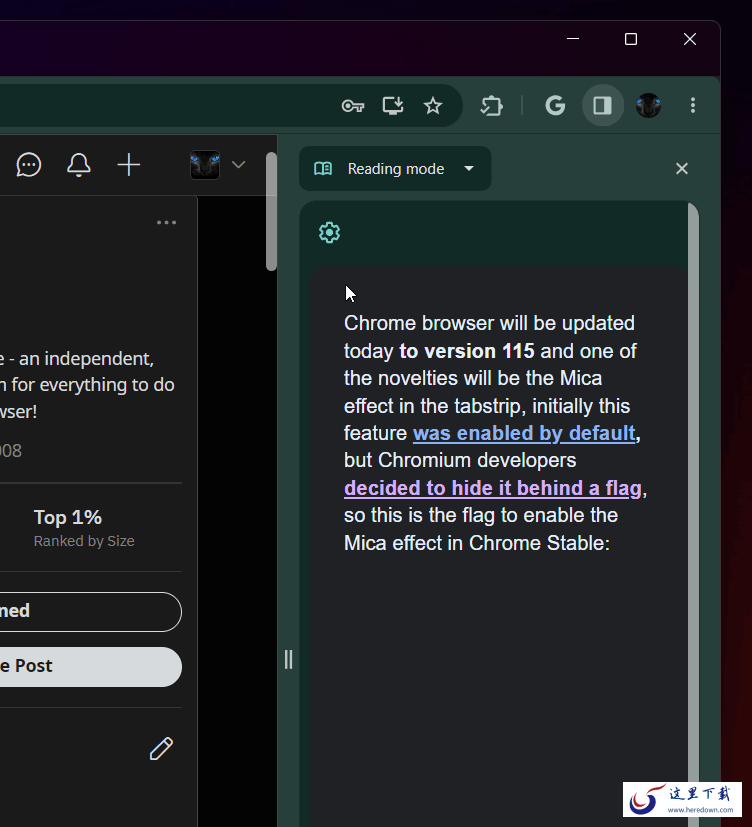Image resolution: width=752 pixels, height=827 pixels.
Task: Open the Chrome profile avatar
Action: coord(648,105)
